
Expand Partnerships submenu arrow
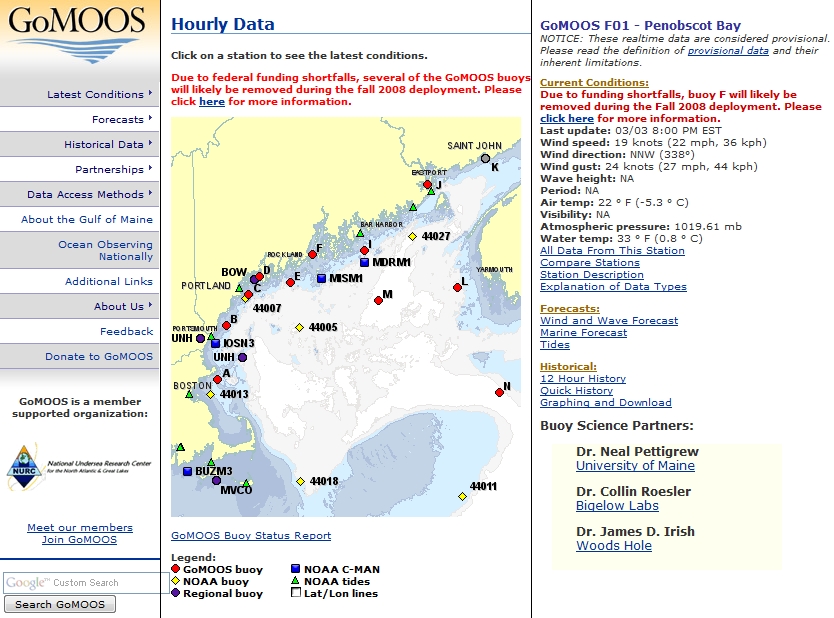pos(151,168)
